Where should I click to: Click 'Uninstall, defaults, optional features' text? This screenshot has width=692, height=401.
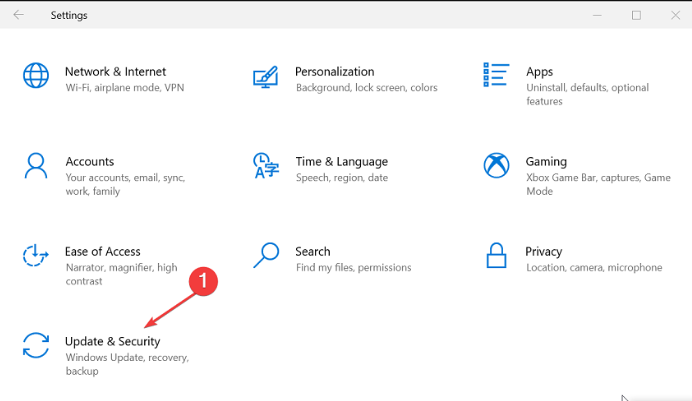click(587, 94)
